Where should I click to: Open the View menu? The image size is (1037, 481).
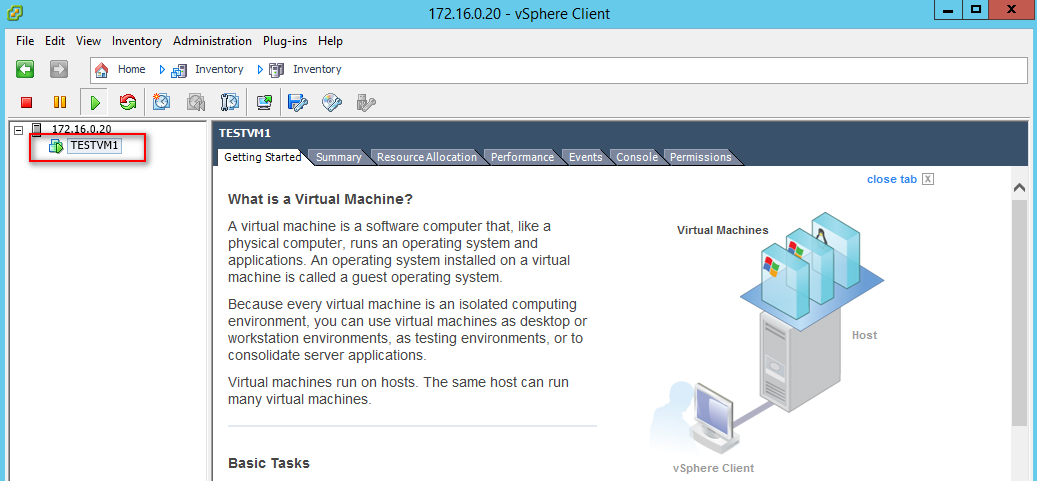click(x=89, y=41)
